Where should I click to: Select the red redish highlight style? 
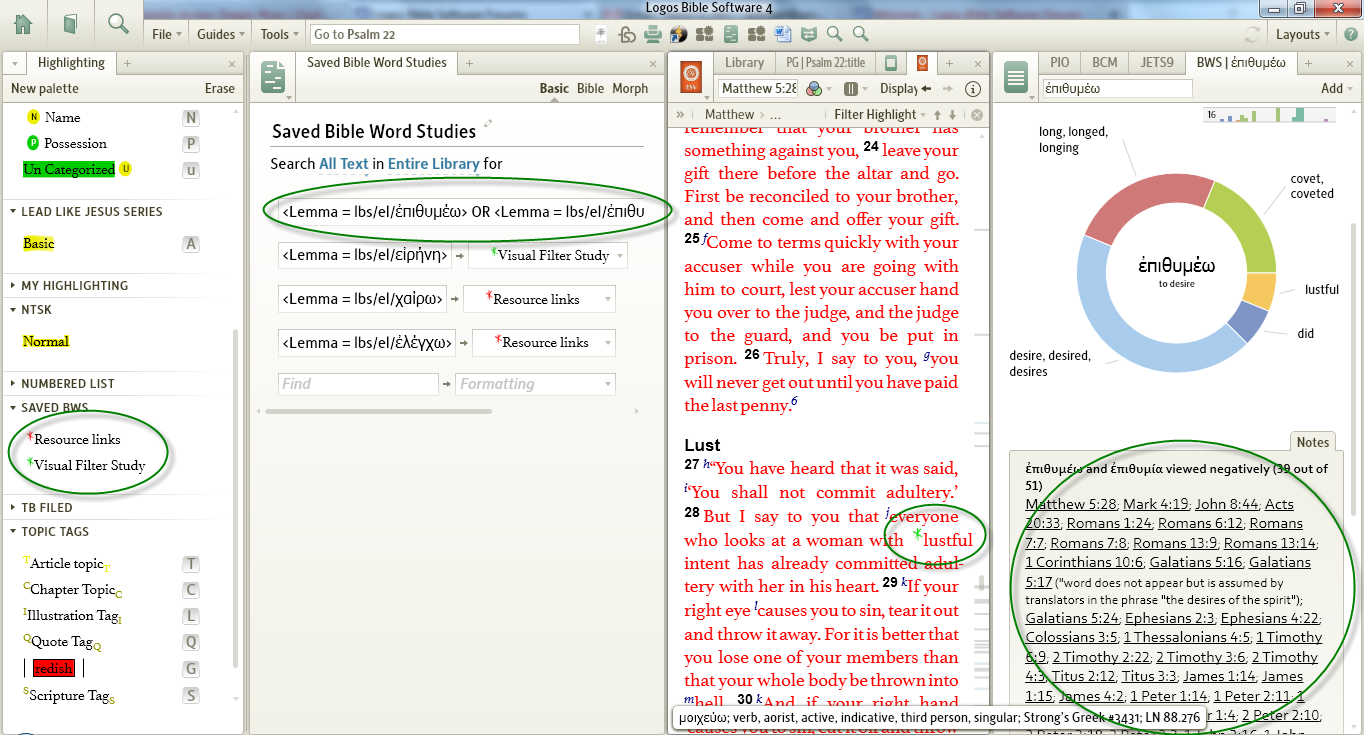(x=53, y=668)
